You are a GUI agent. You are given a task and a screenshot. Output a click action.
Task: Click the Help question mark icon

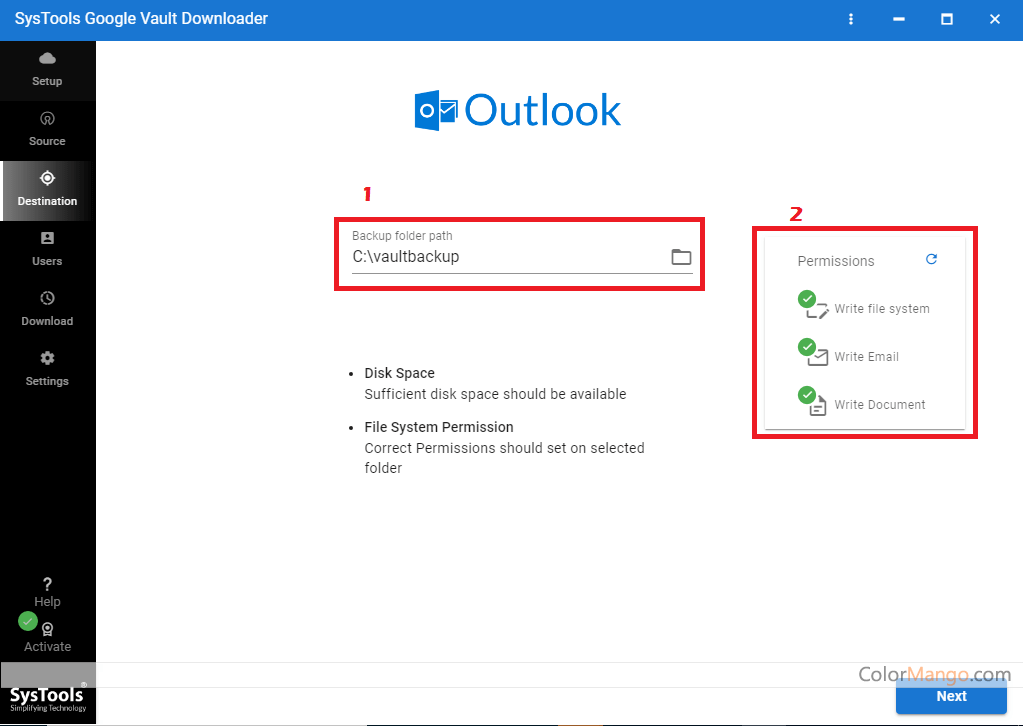[47, 584]
